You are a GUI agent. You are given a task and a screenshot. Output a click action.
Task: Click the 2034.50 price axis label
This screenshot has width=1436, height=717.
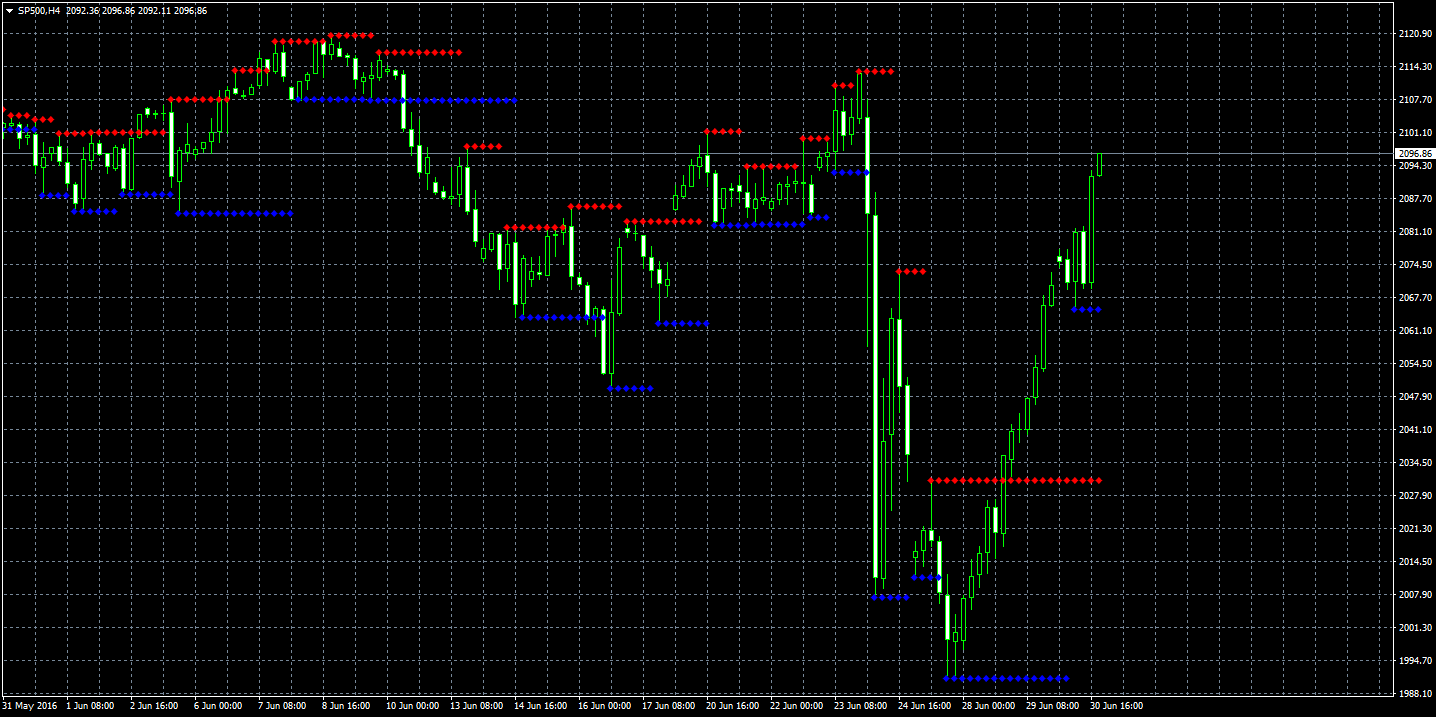[x=1416, y=463]
